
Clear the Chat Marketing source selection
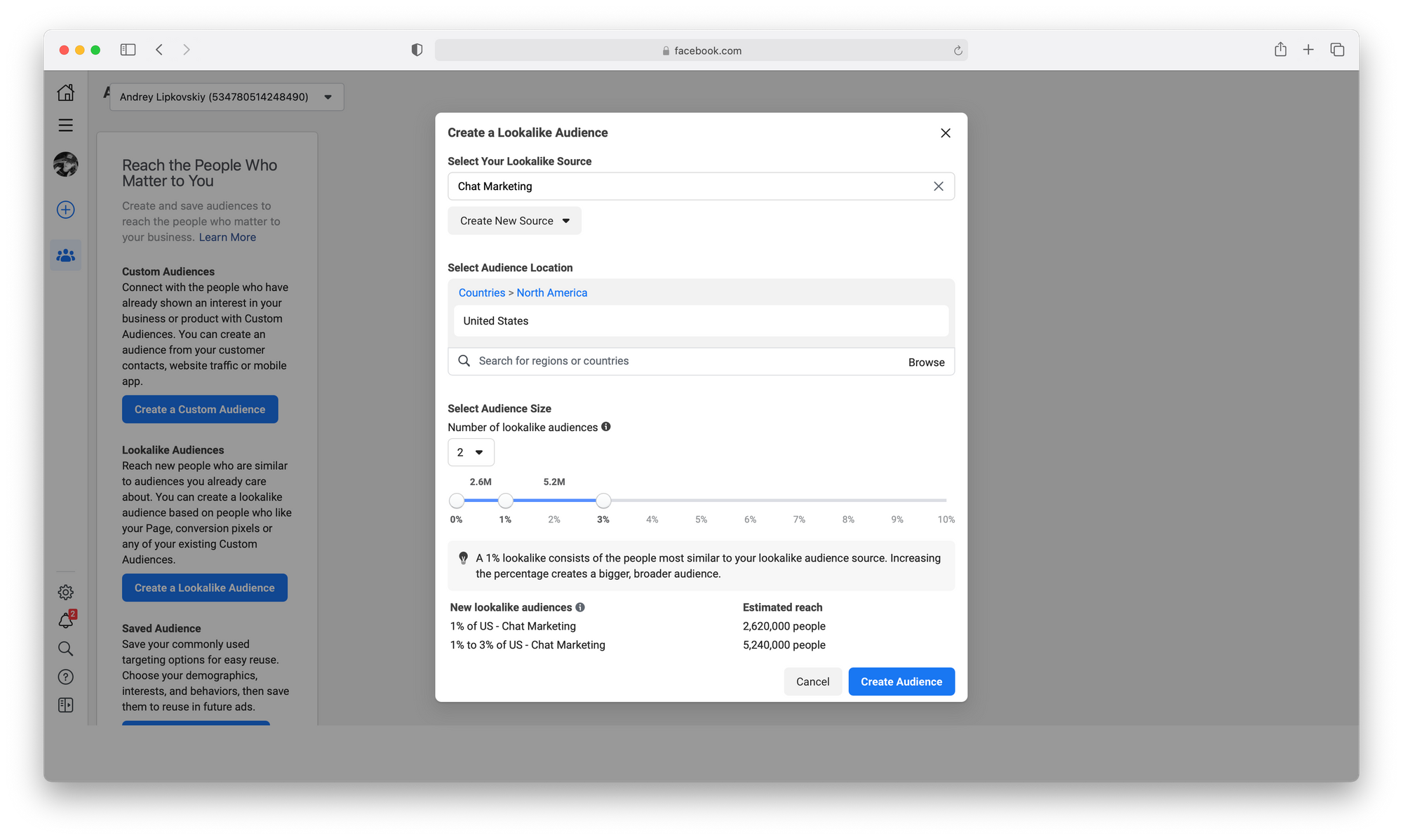938,186
